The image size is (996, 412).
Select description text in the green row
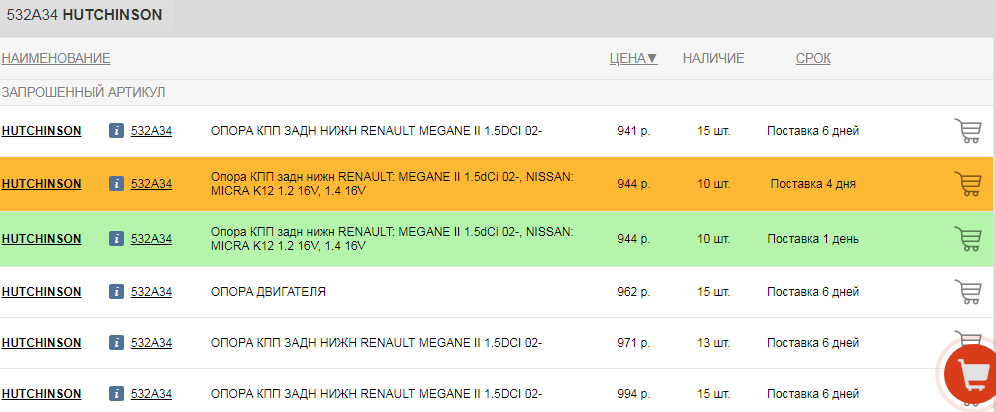[x=393, y=239]
